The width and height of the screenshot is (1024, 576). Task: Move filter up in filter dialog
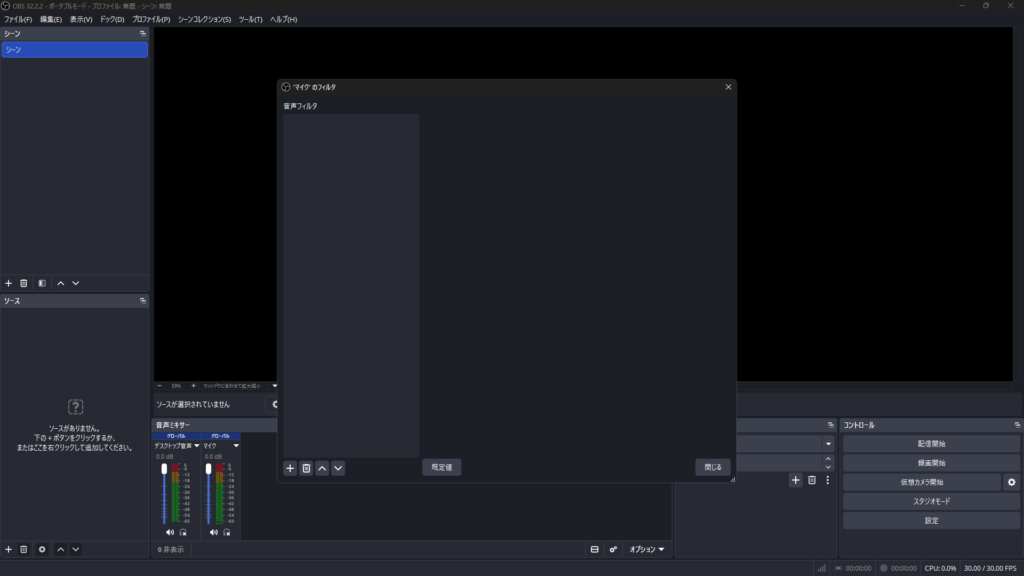coord(322,468)
